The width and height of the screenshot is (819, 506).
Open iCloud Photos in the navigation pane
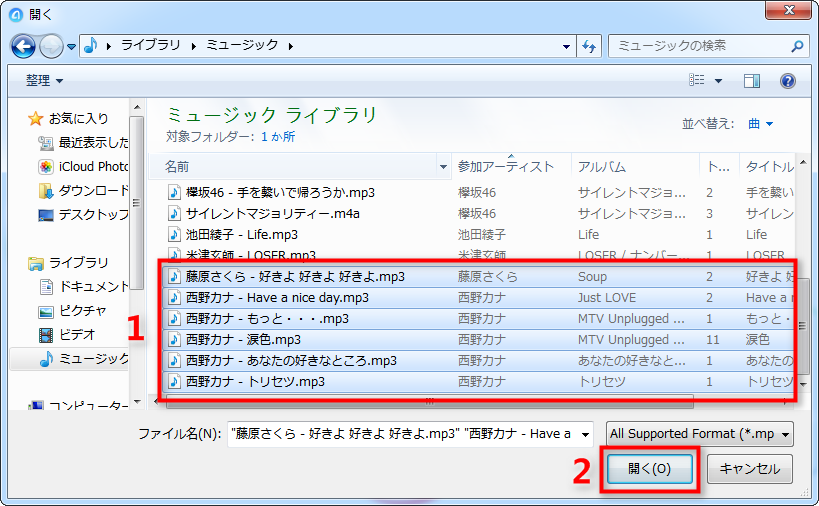93,167
